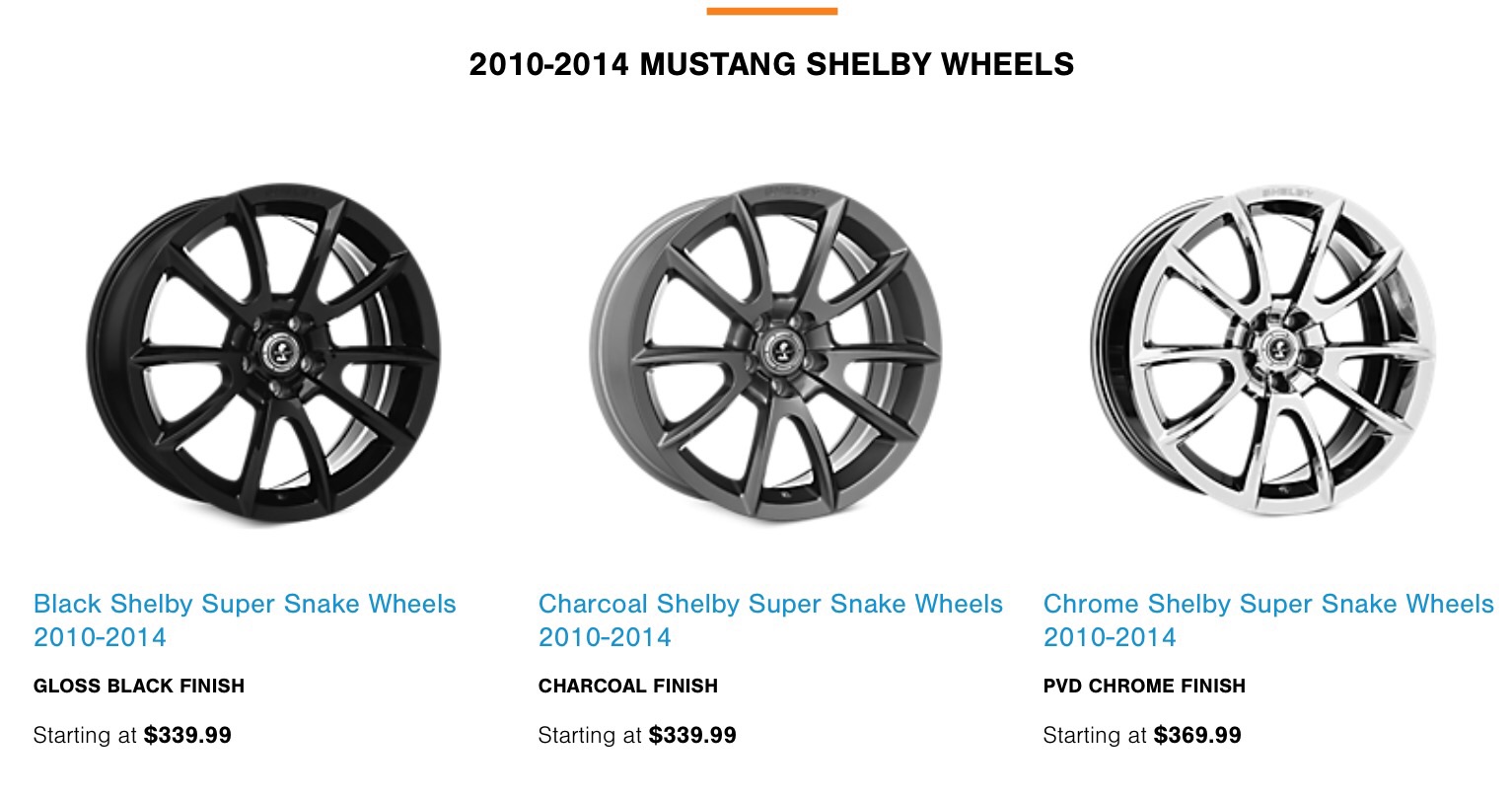The height and width of the screenshot is (798, 1512).
Task: Click SHELBY lettering on the charcoal wheel rim
Action: click(790, 190)
